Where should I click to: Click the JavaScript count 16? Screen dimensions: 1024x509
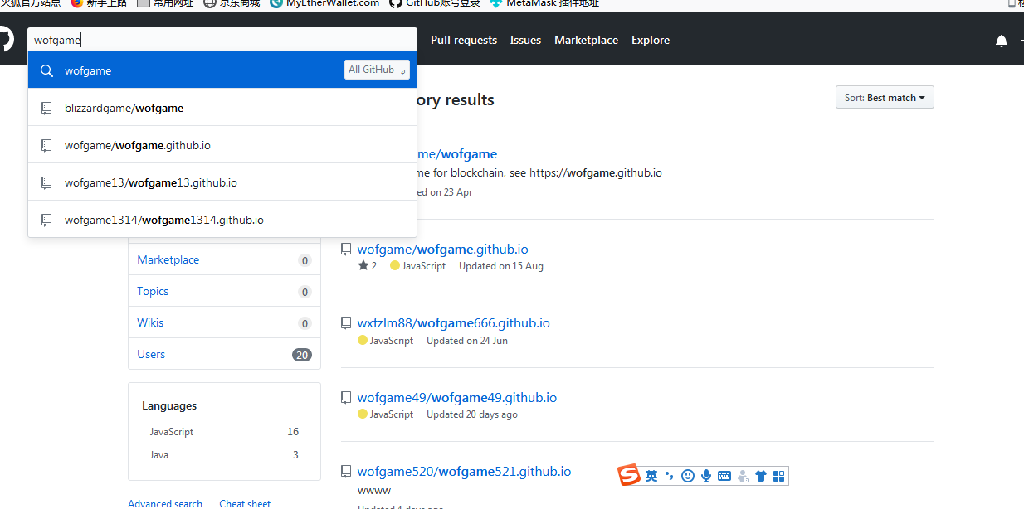click(x=293, y=432)
